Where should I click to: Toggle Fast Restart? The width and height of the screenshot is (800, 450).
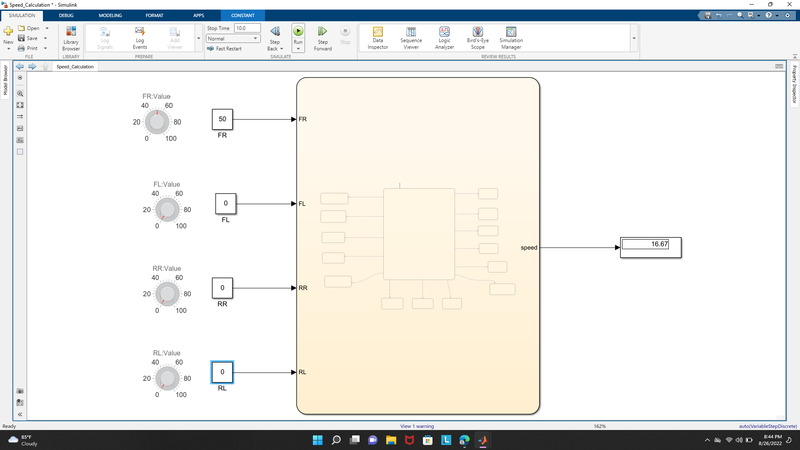click(224, 48)
